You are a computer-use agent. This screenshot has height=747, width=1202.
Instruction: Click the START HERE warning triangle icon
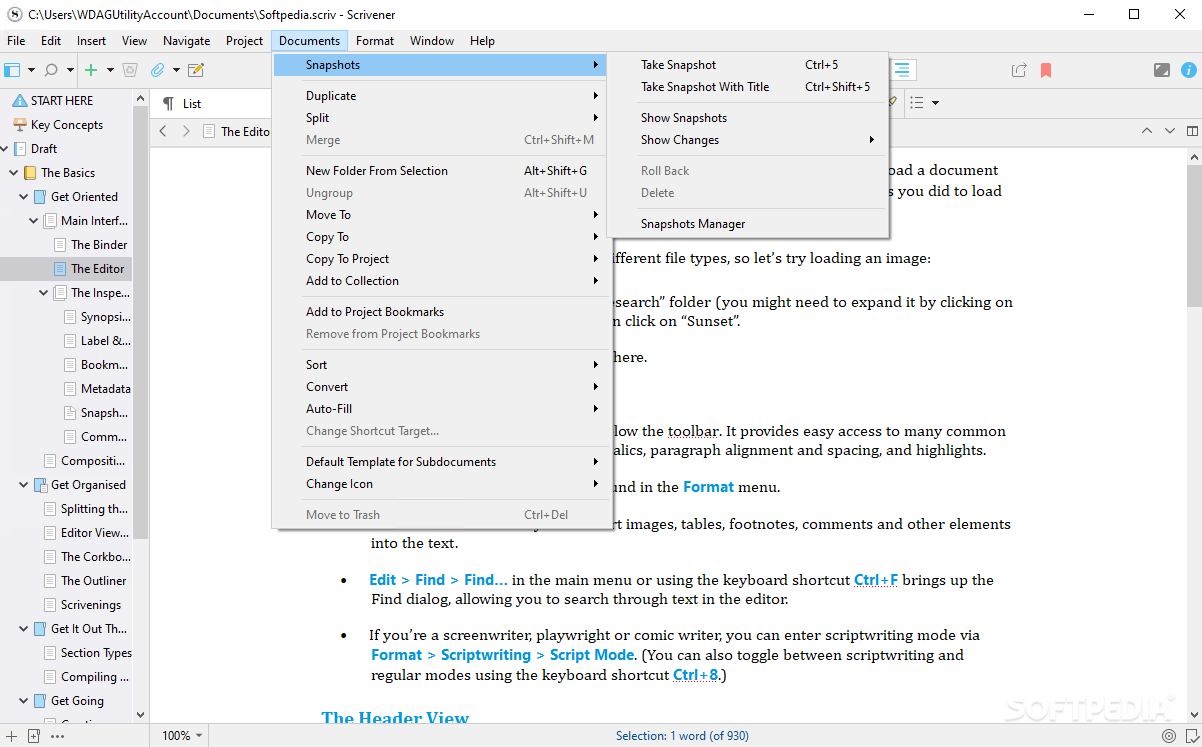point(19,100)
